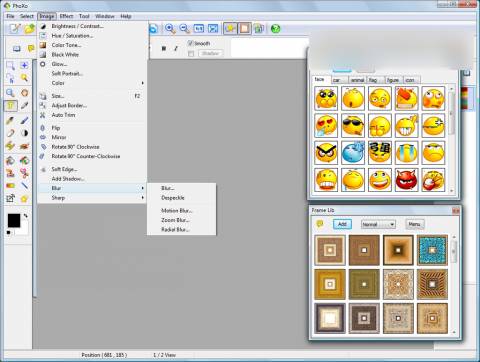480x362 pixels.
Task: Click the clipart list scrollbar down arrow
Action: (452, 191)
